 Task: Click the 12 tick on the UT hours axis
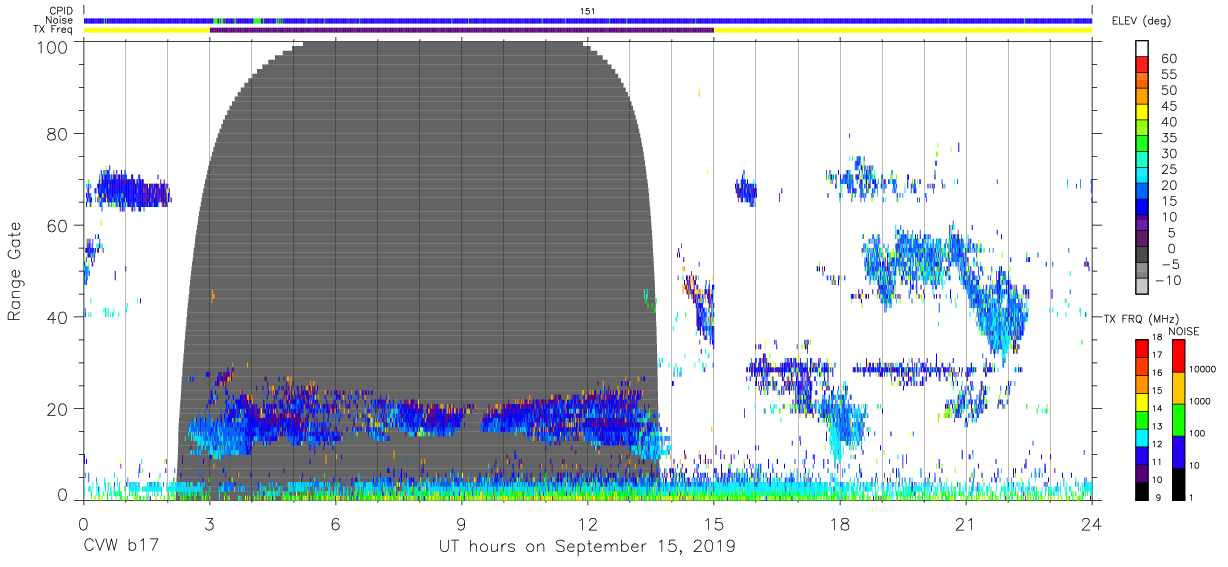click(x=588, y=523)
